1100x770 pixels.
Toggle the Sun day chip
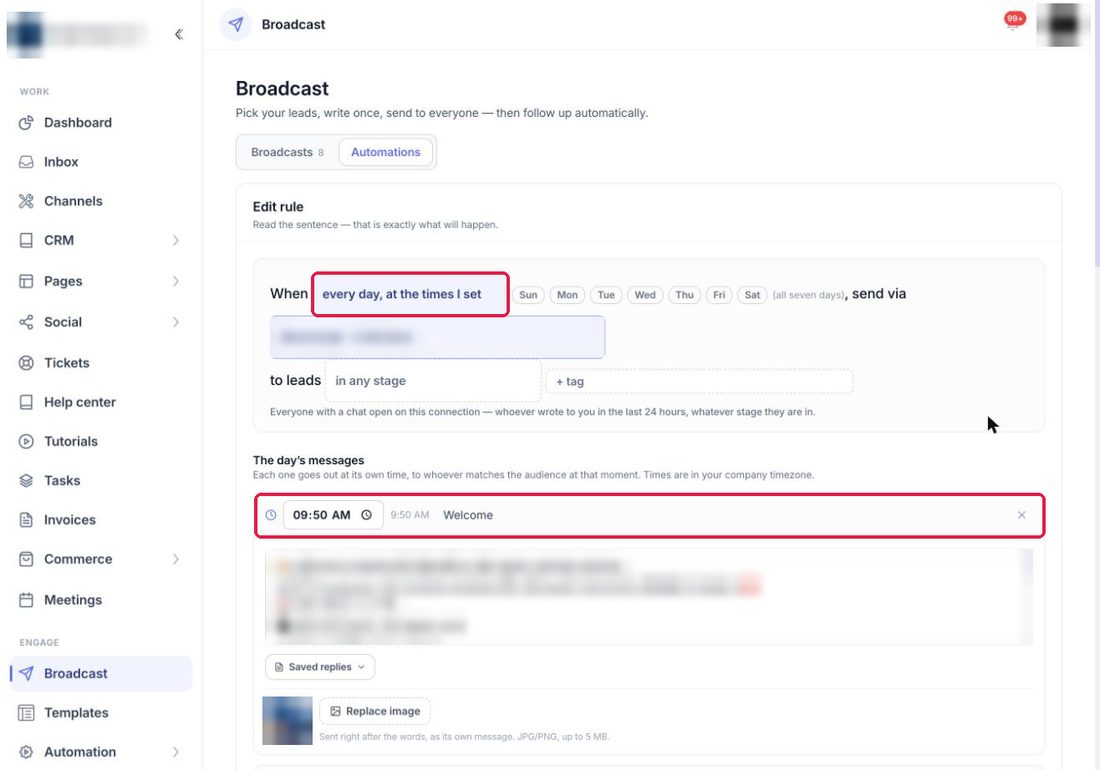pyautogui.click(x=528, y=295)
